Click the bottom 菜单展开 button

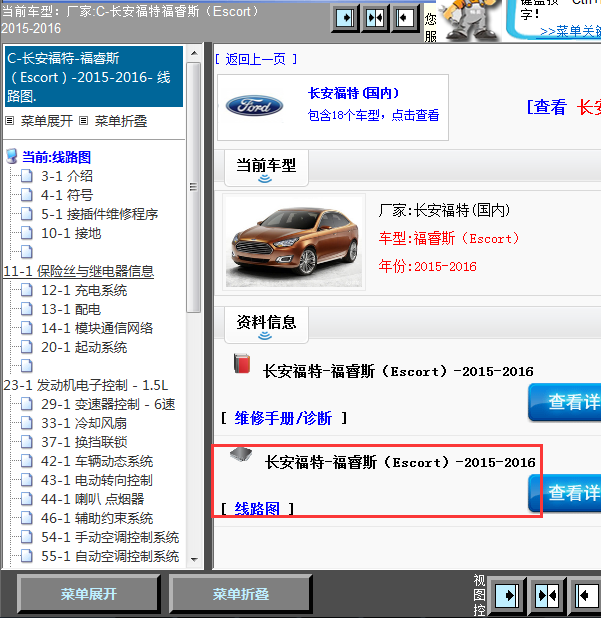click(89, 594)
